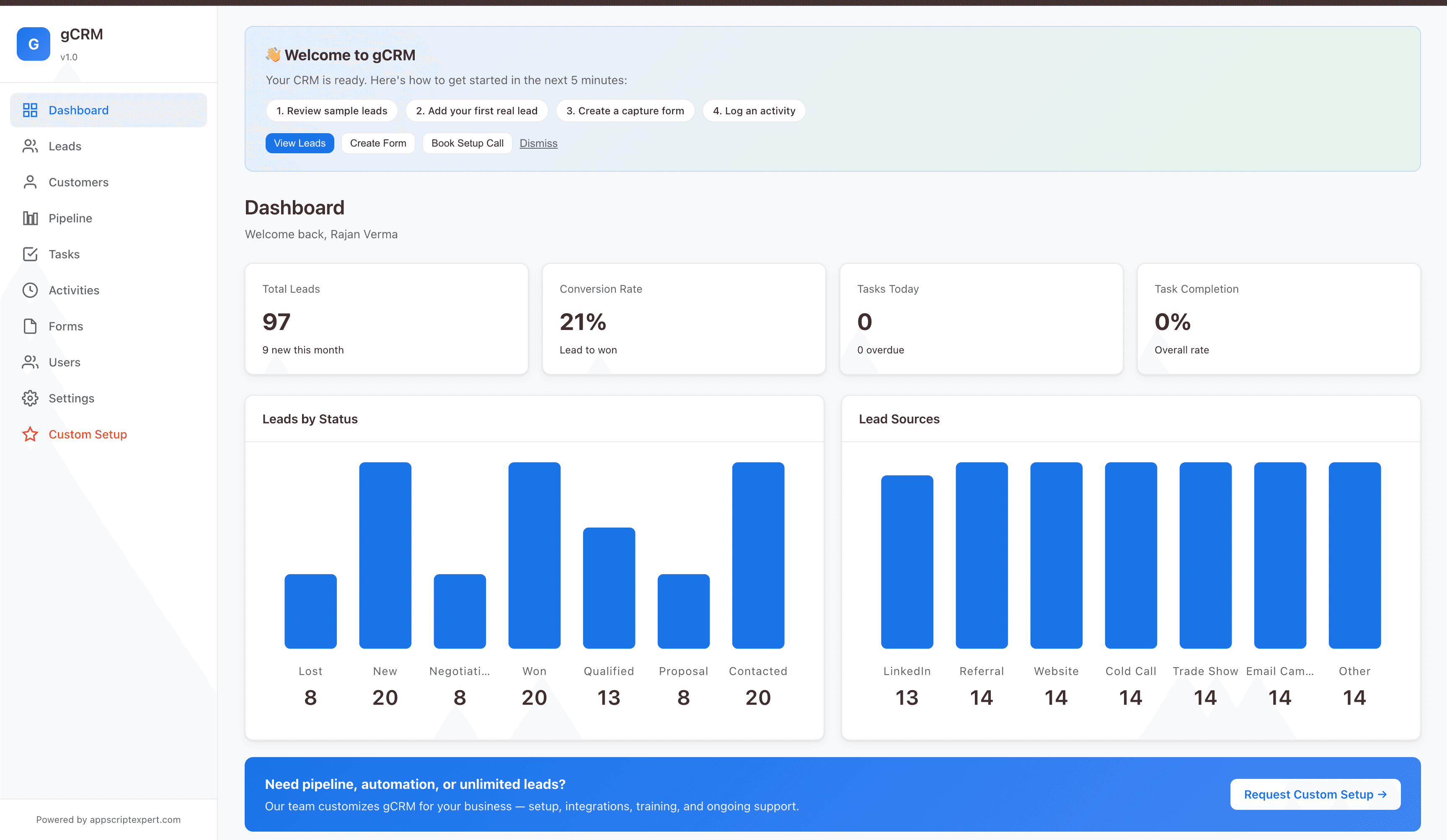
Task: Open Activities from sidebar
Action: (109, 290)
